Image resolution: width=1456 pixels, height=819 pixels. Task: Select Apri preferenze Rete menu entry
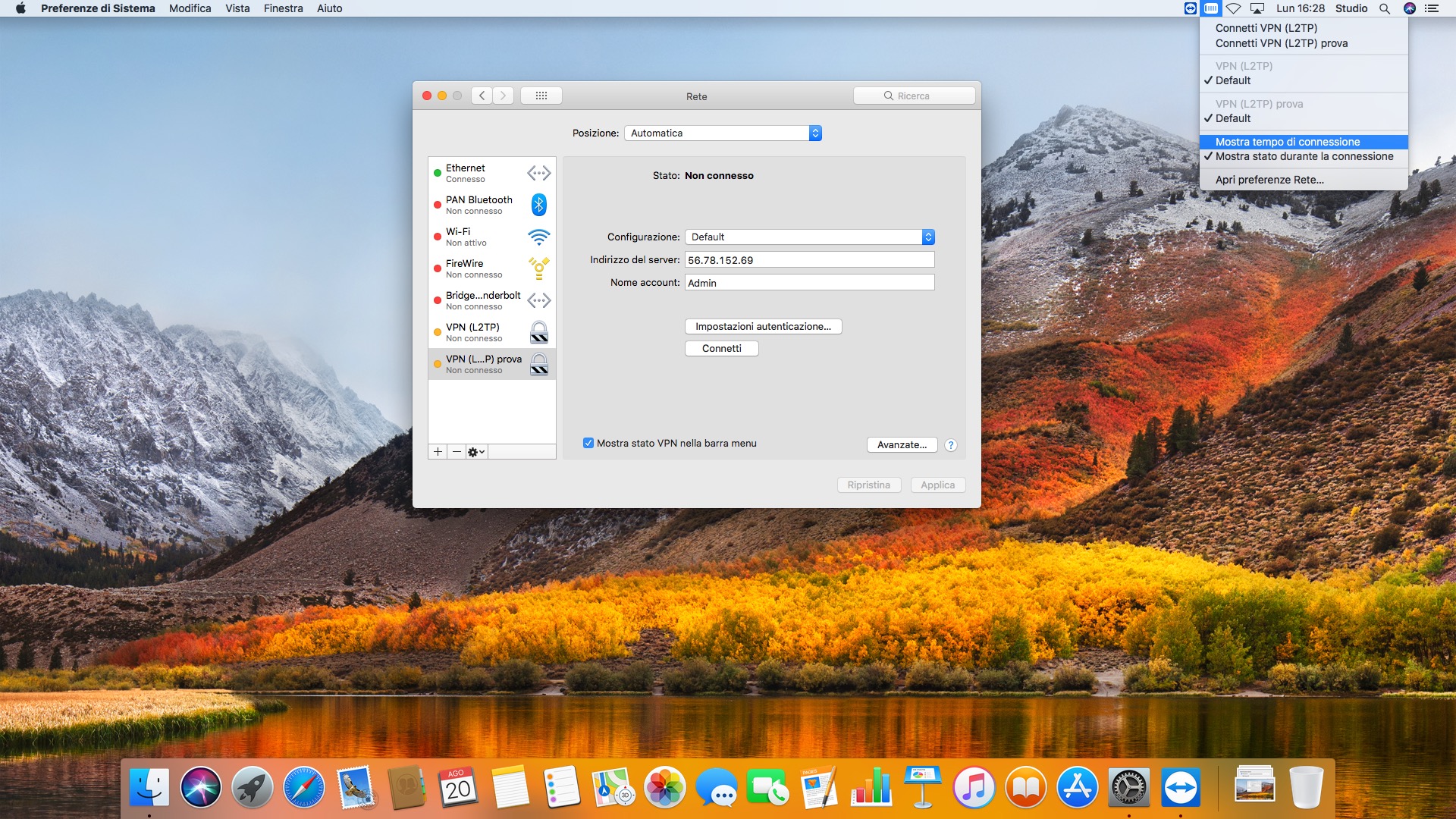pyautogui.click(x=1269, y=180)
